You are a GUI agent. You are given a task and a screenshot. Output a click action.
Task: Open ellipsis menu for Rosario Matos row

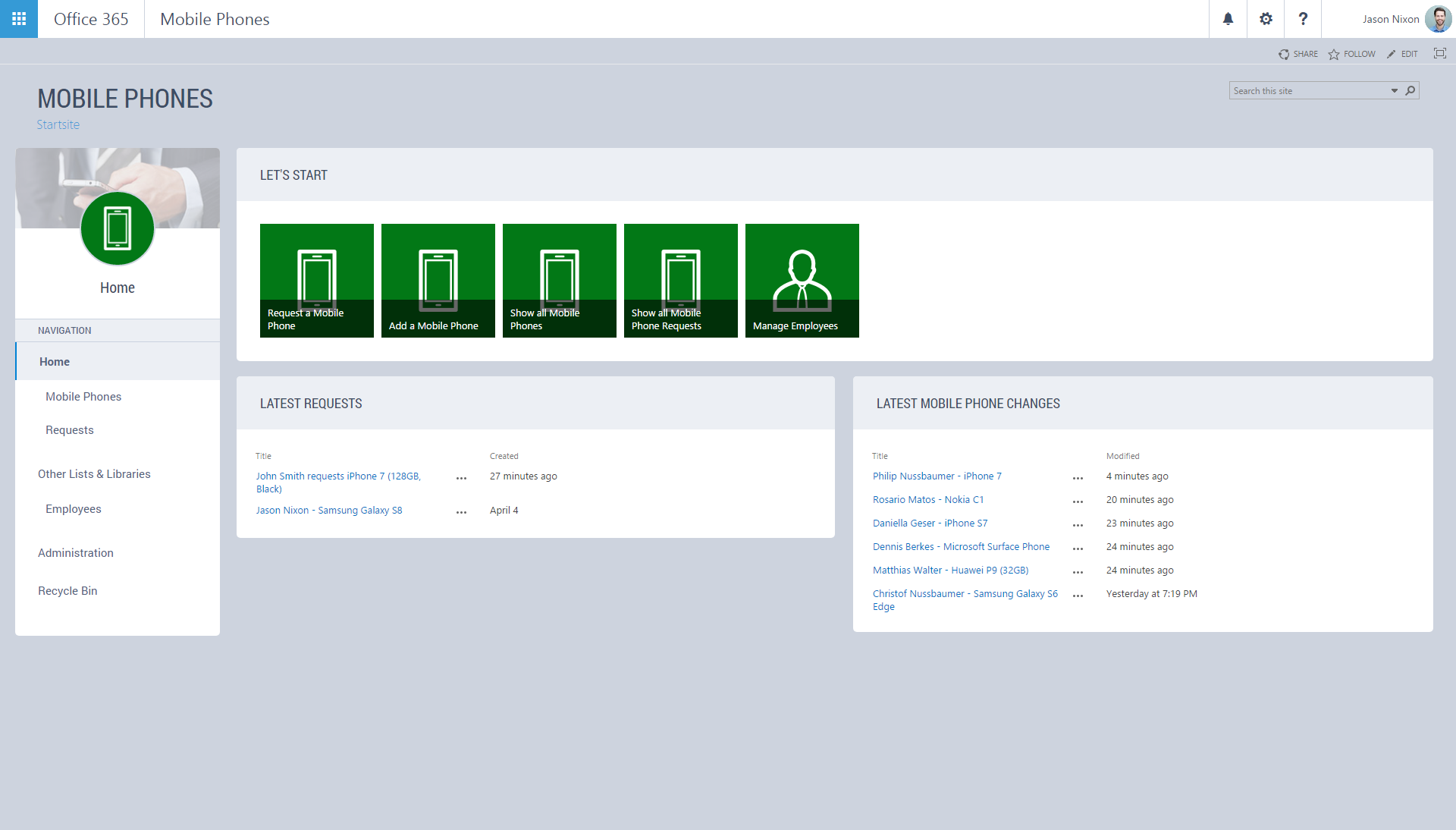point(1078,501)
